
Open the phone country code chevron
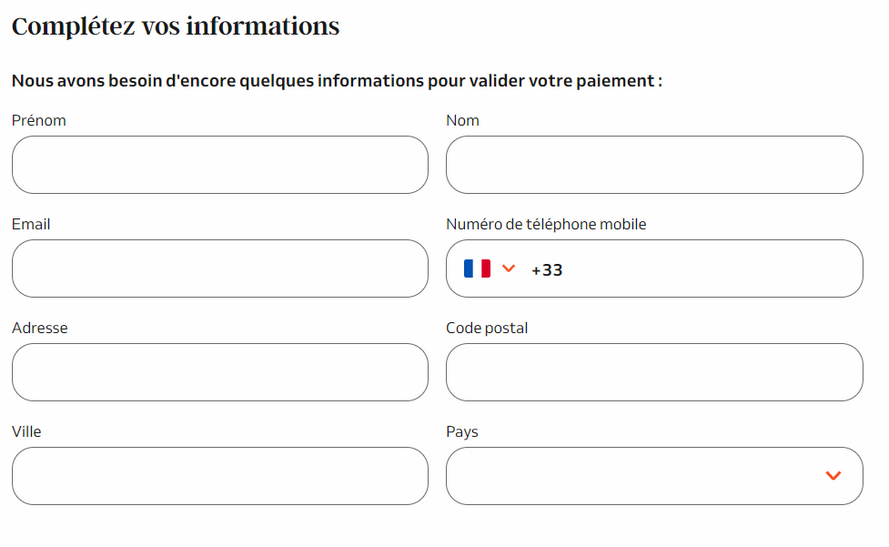(509, 268)
